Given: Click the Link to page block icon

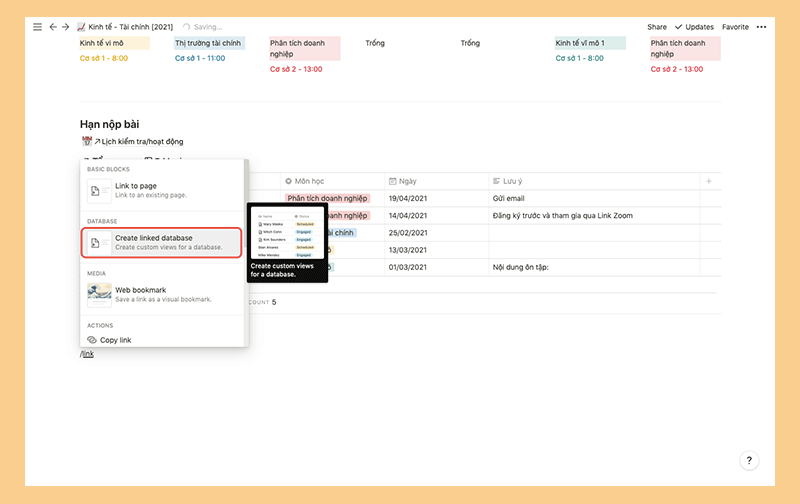Looking at the screenshot, I should 99,191.
